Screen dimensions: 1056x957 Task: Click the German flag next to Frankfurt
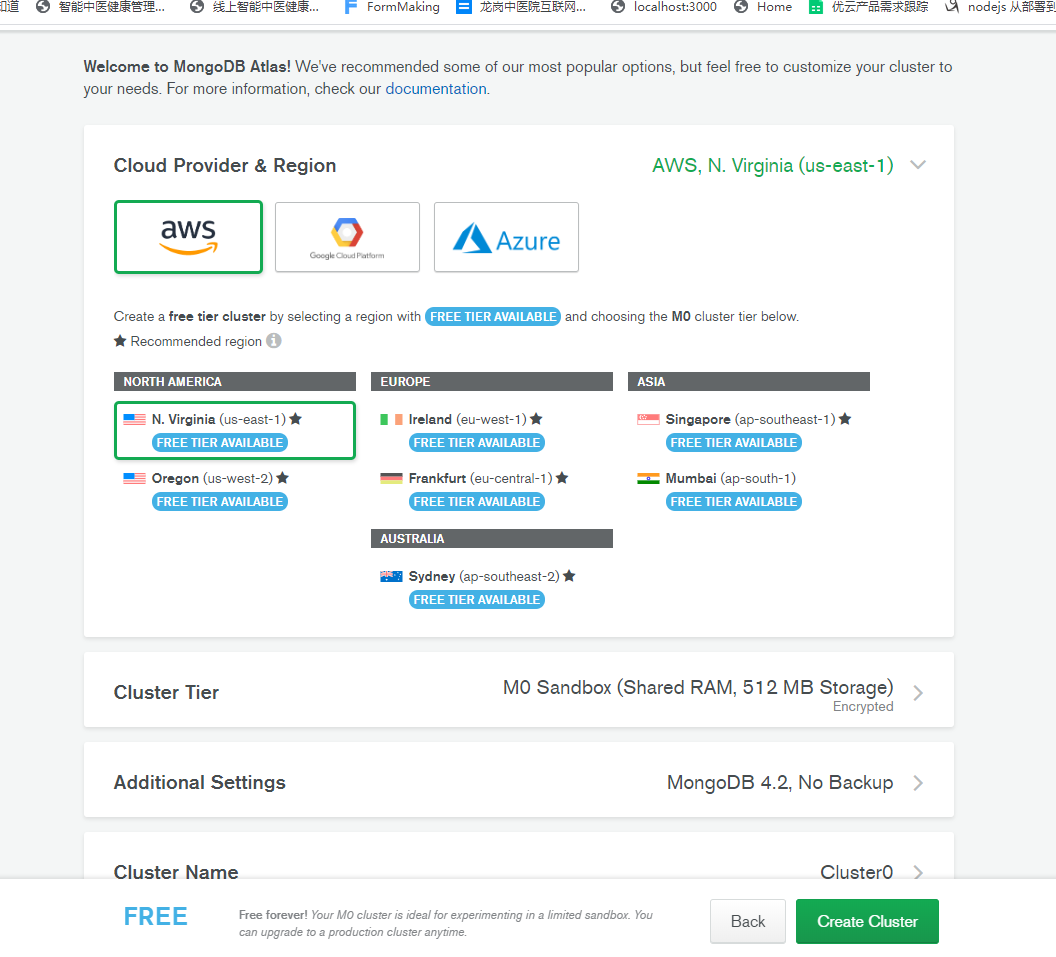click(x=391, y=478)
